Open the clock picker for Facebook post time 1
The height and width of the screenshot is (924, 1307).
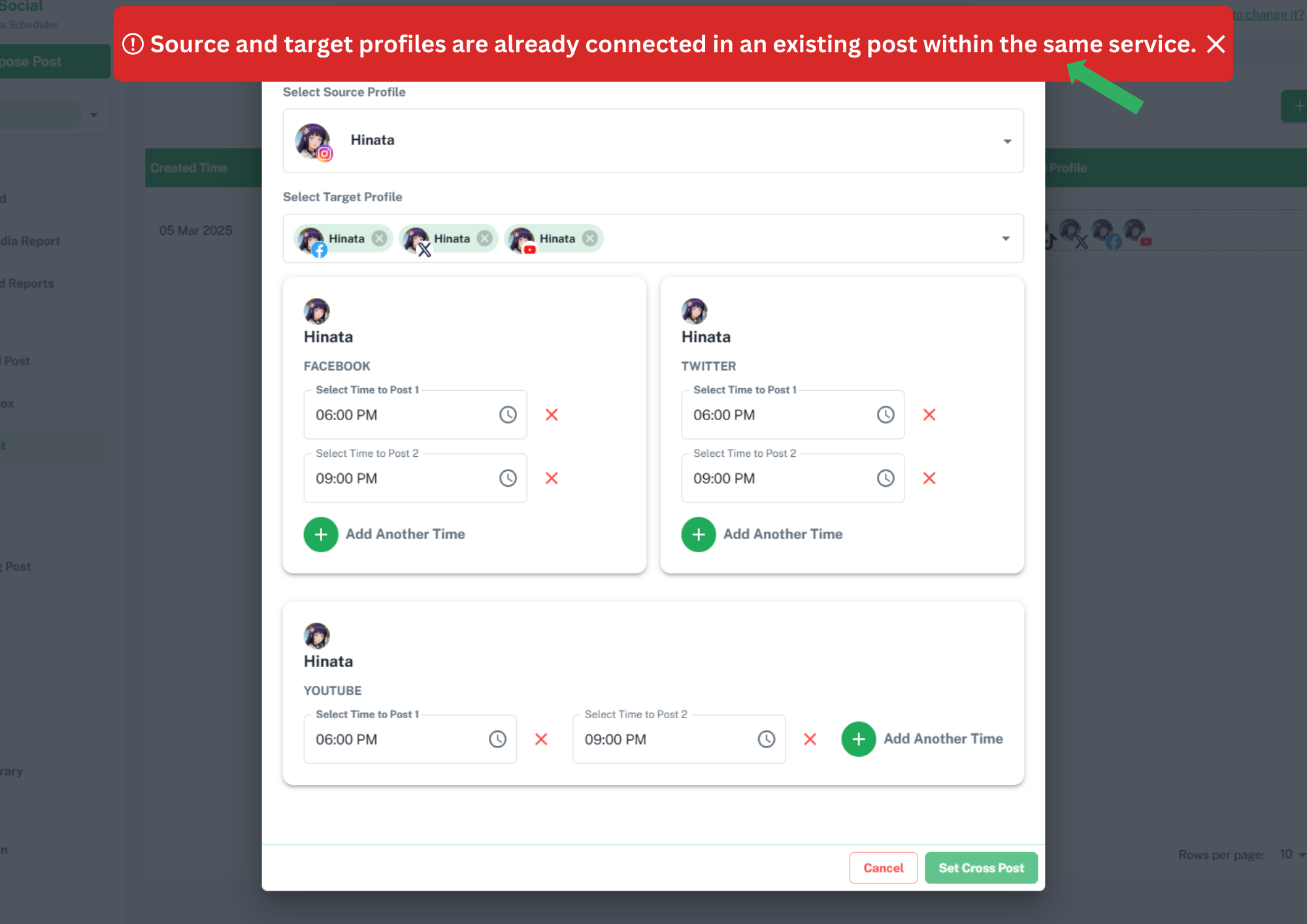pos(508,414)
